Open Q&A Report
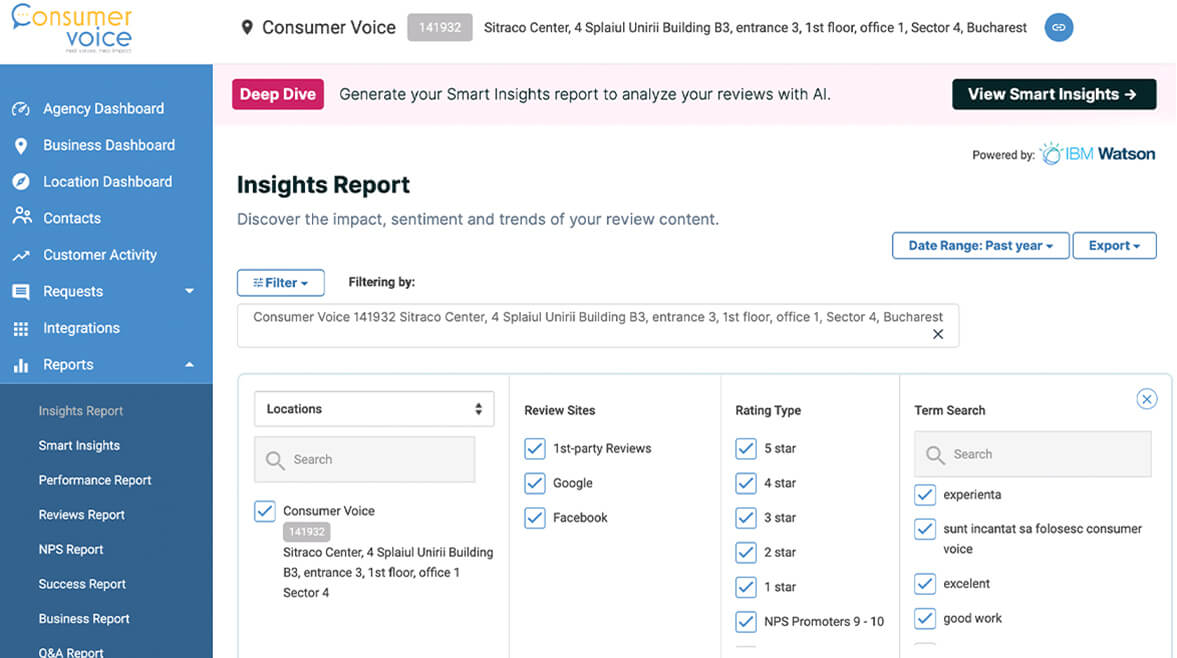 [71, 651]
